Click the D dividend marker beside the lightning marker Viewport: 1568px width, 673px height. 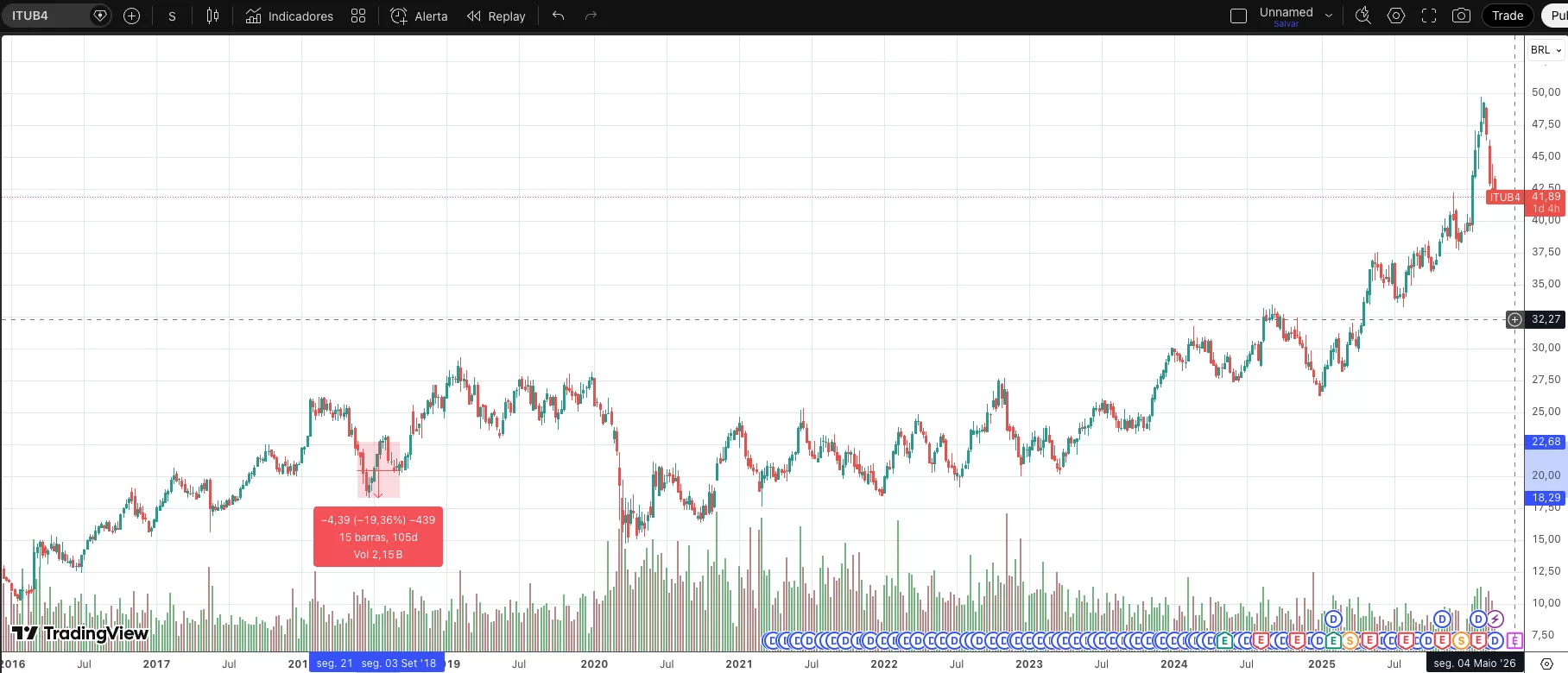pyautogui.click(x=1477, y=619)
